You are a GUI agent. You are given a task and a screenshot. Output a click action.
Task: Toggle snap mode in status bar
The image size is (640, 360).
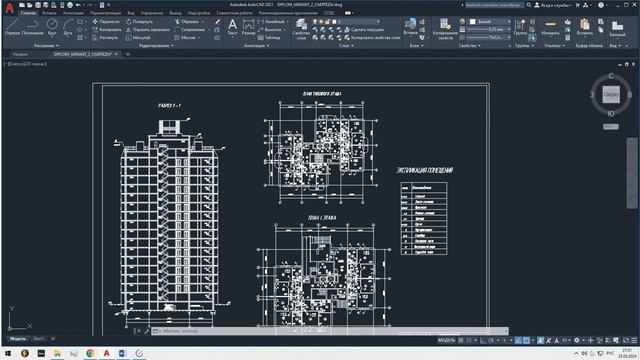pos(469,340)
